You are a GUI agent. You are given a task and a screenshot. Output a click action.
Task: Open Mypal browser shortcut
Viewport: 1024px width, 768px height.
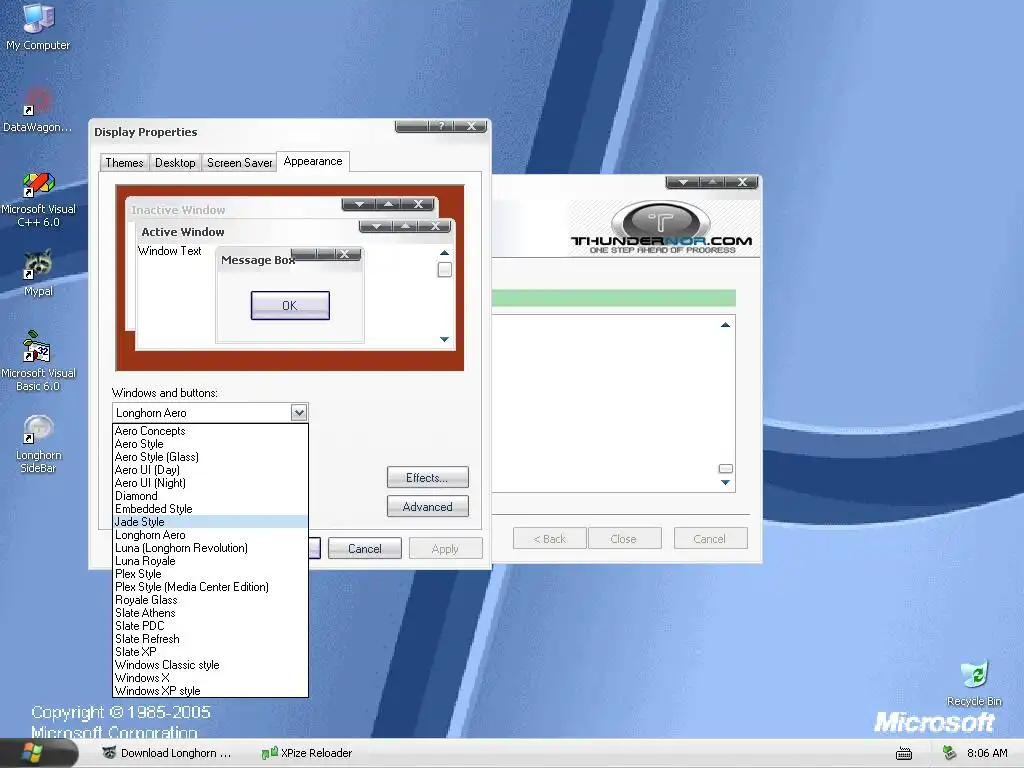coord(38,273)
